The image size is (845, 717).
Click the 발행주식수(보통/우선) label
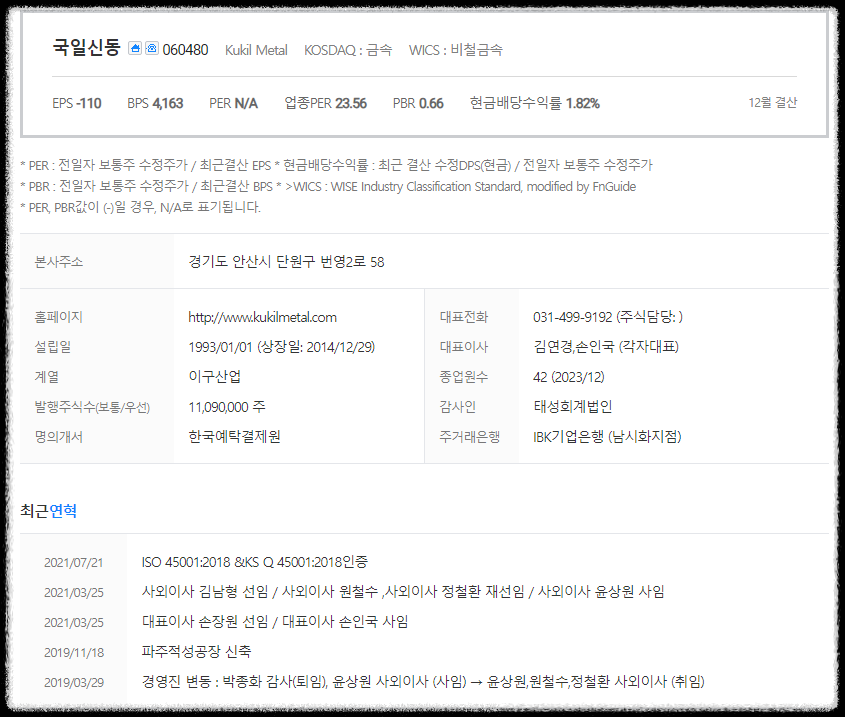click(92, 407)
